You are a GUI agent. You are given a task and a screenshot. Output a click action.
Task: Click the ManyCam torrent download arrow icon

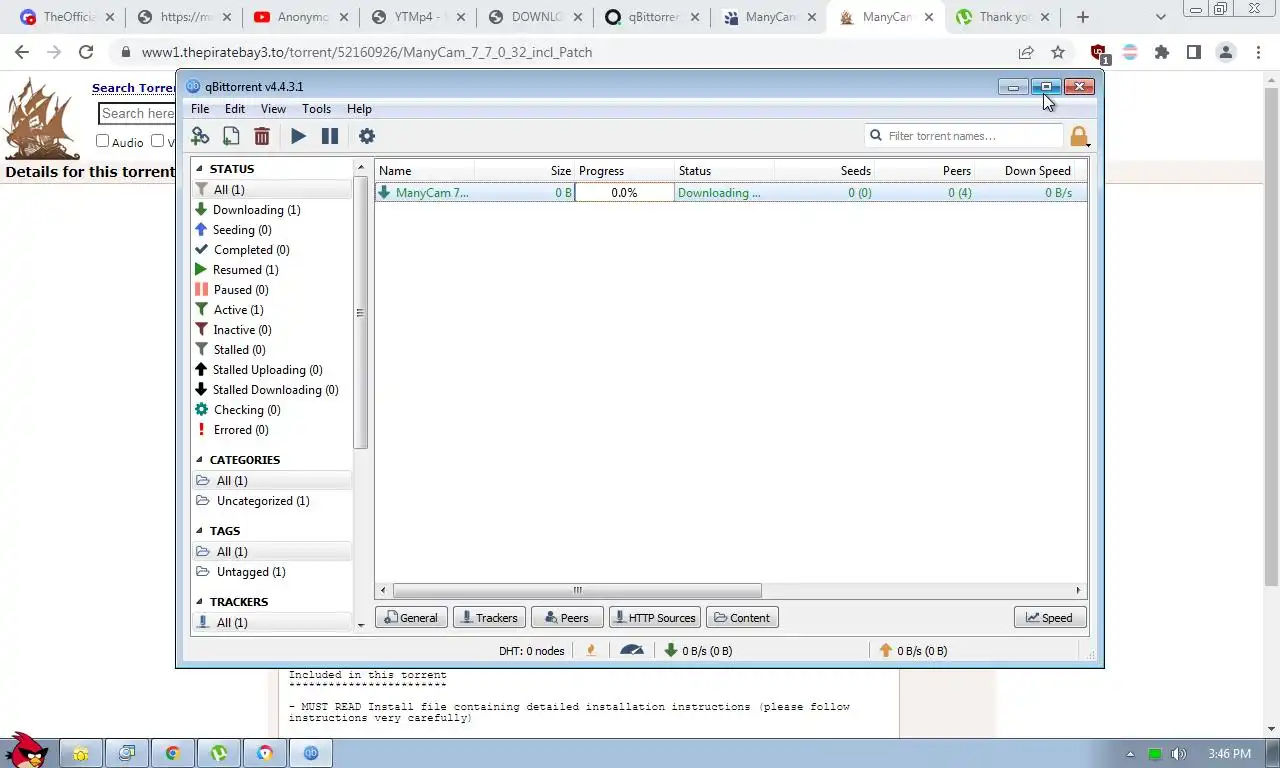click(385, 192)
